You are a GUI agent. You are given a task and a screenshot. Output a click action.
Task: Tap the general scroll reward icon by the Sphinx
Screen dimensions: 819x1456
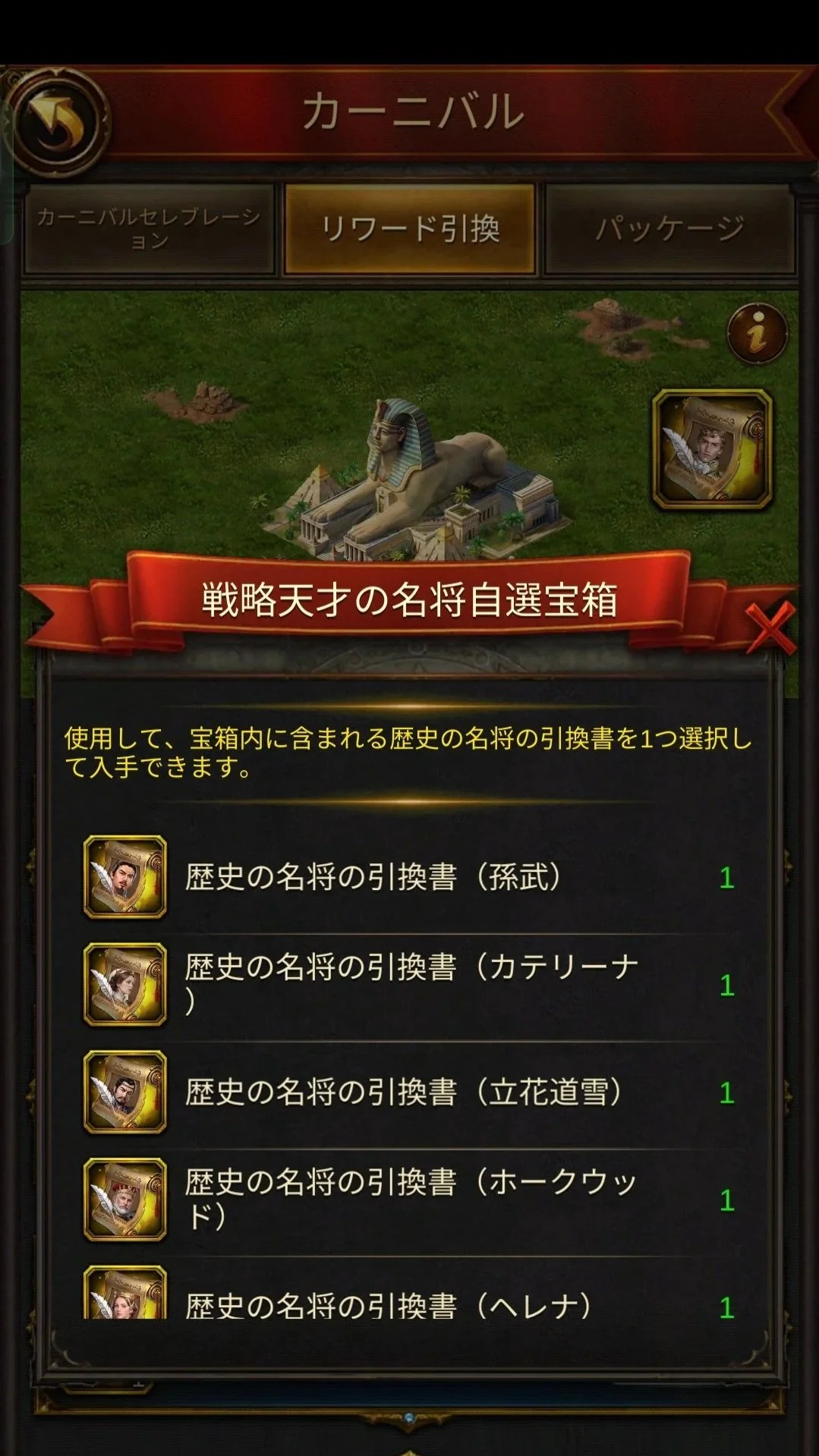tap(711, 449)
